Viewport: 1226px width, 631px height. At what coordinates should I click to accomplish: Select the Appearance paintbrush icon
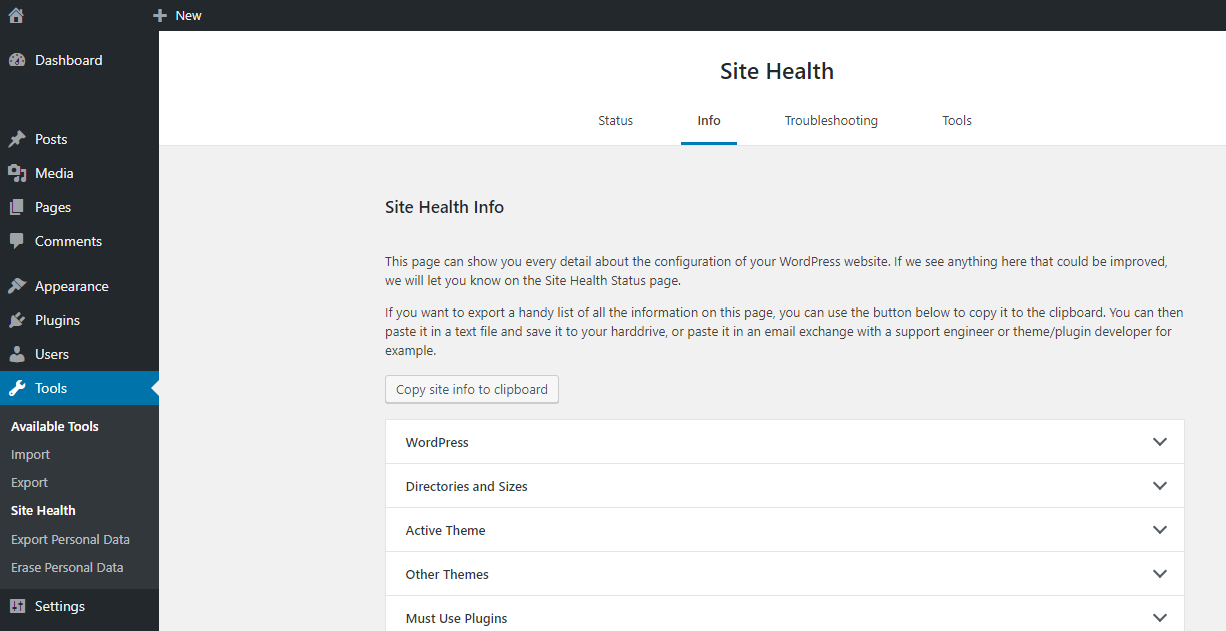(x=18, y=285)
